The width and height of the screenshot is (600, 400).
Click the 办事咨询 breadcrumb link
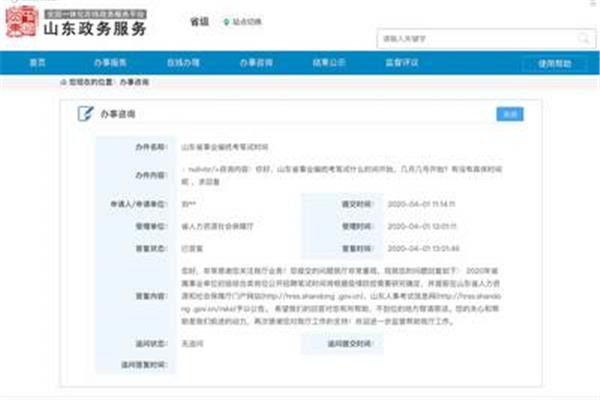(x=134, y=82)
